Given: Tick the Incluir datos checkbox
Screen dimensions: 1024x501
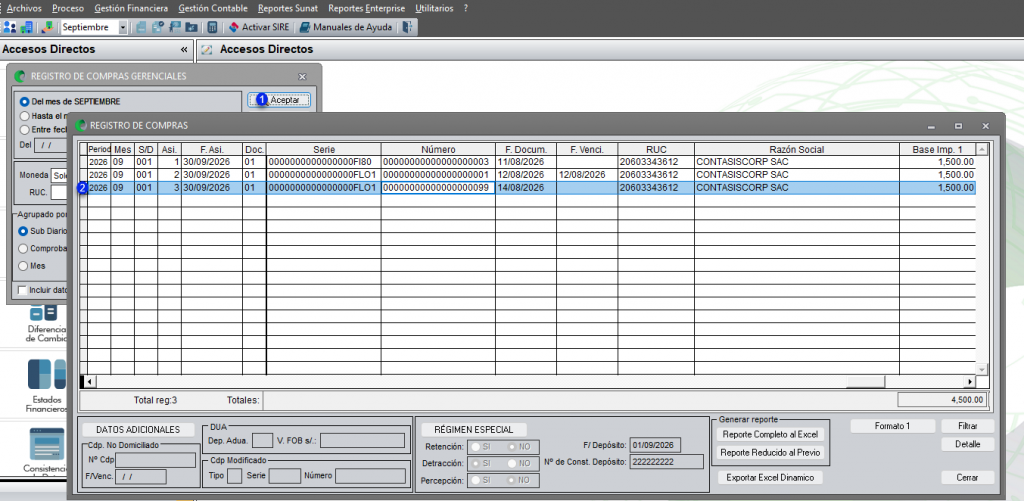Looking at the screenshot, I should (23, 289).
